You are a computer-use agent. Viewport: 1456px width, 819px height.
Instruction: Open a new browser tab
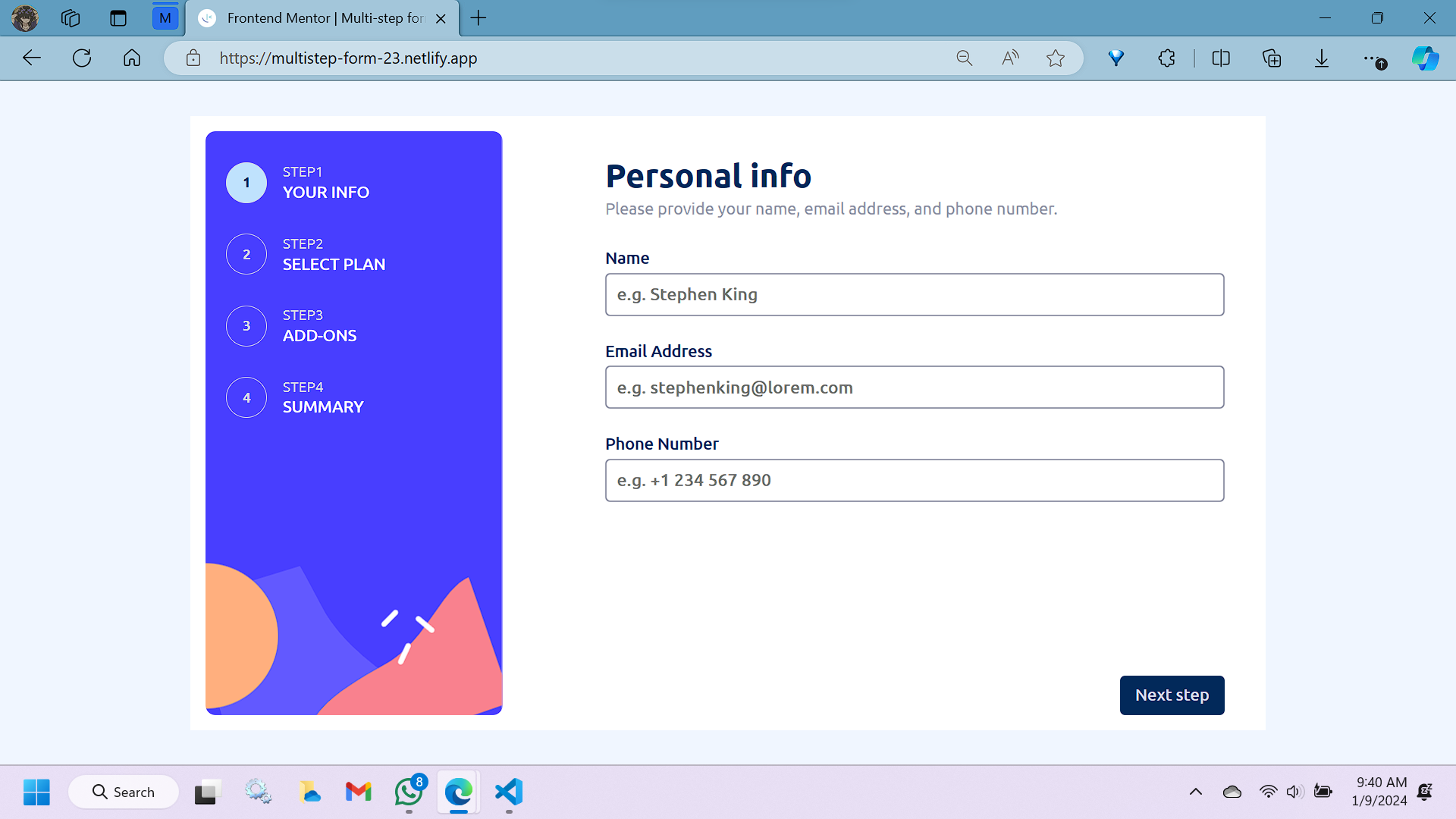tap(479, 18)
